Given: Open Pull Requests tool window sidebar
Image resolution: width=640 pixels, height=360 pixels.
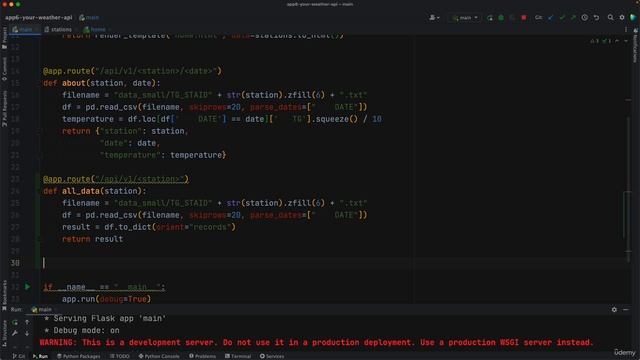Looking at the screenshot, I should 4,108.
